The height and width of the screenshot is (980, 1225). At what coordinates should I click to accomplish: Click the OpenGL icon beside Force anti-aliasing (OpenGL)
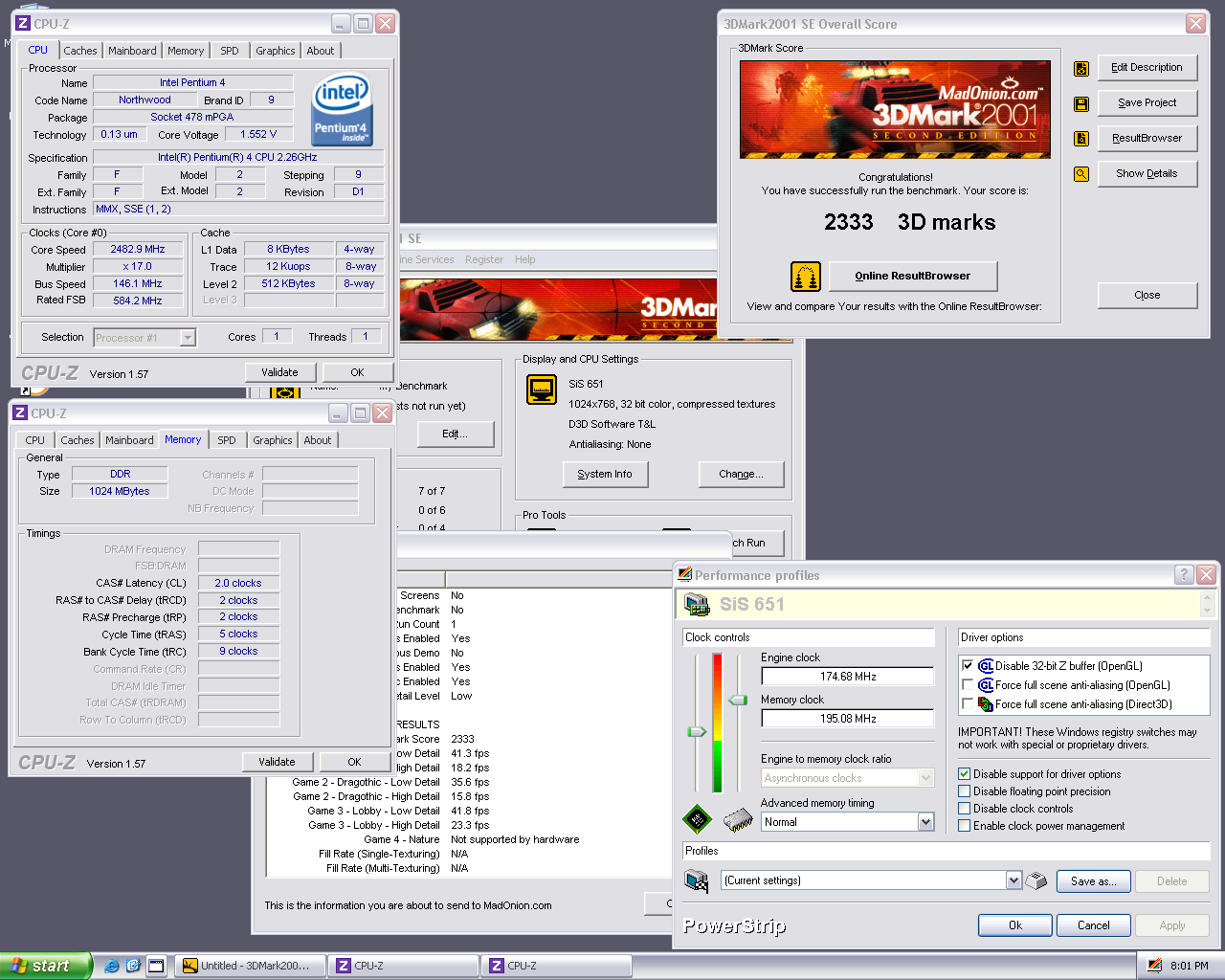(x=986, y=685)
